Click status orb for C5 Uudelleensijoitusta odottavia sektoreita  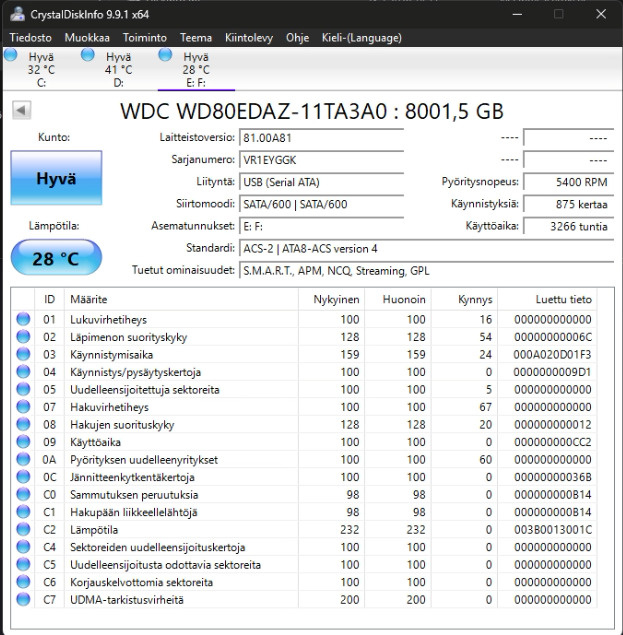coord(23,564)
